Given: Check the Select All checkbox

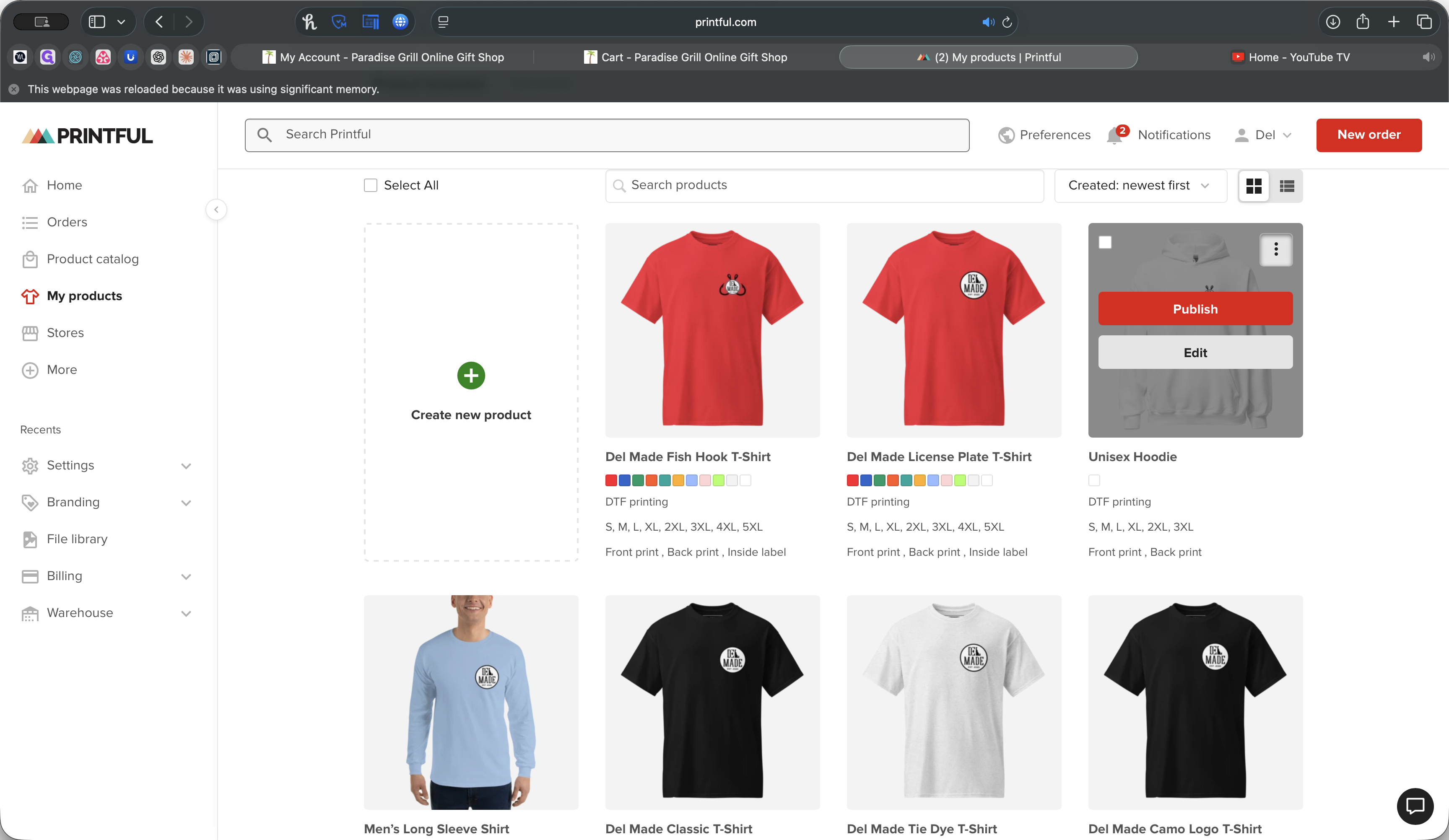Looking at the screenshot, I should click(371, 185).
